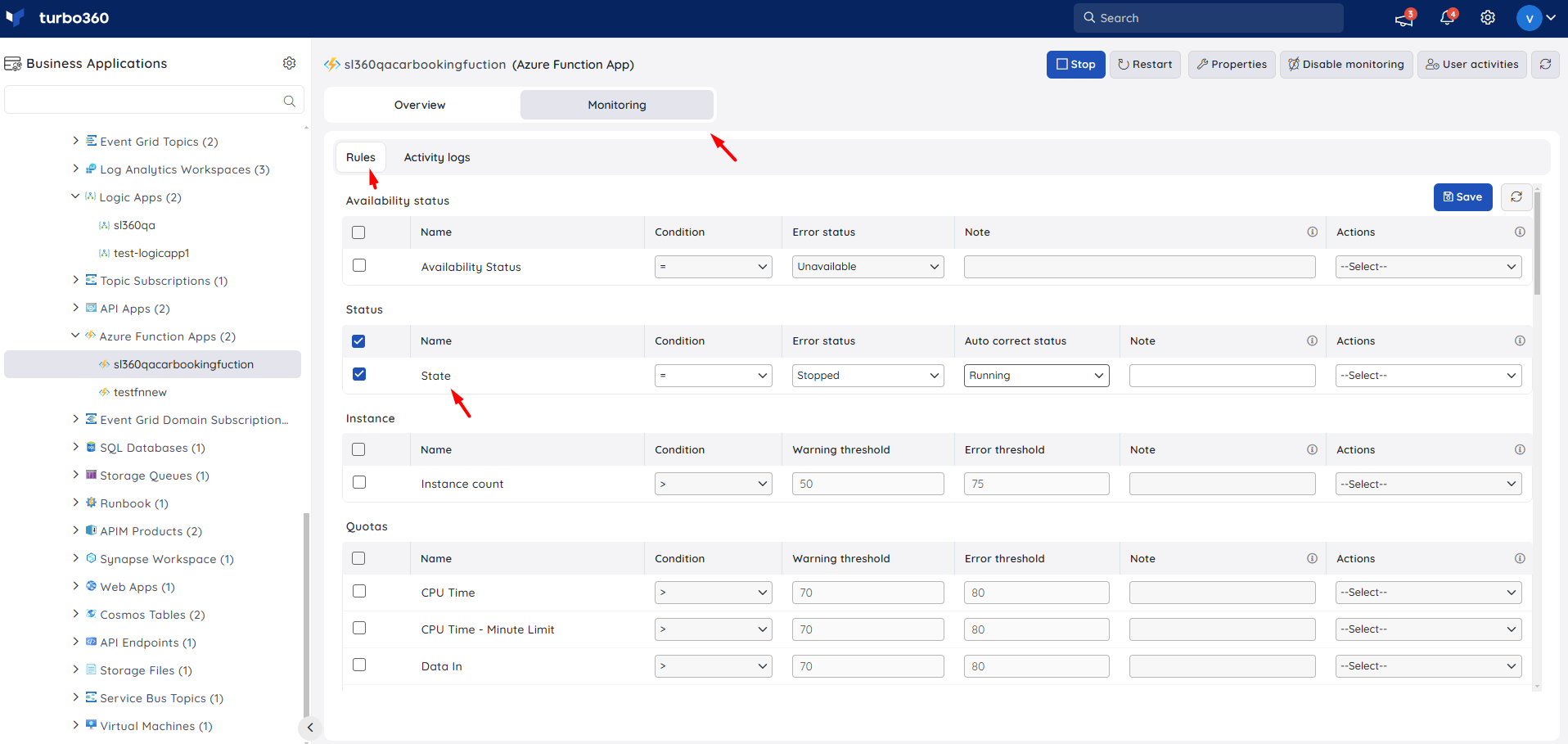Click the sidebar tree scrollbar
1568x744 pixels.
coord(306,614)
